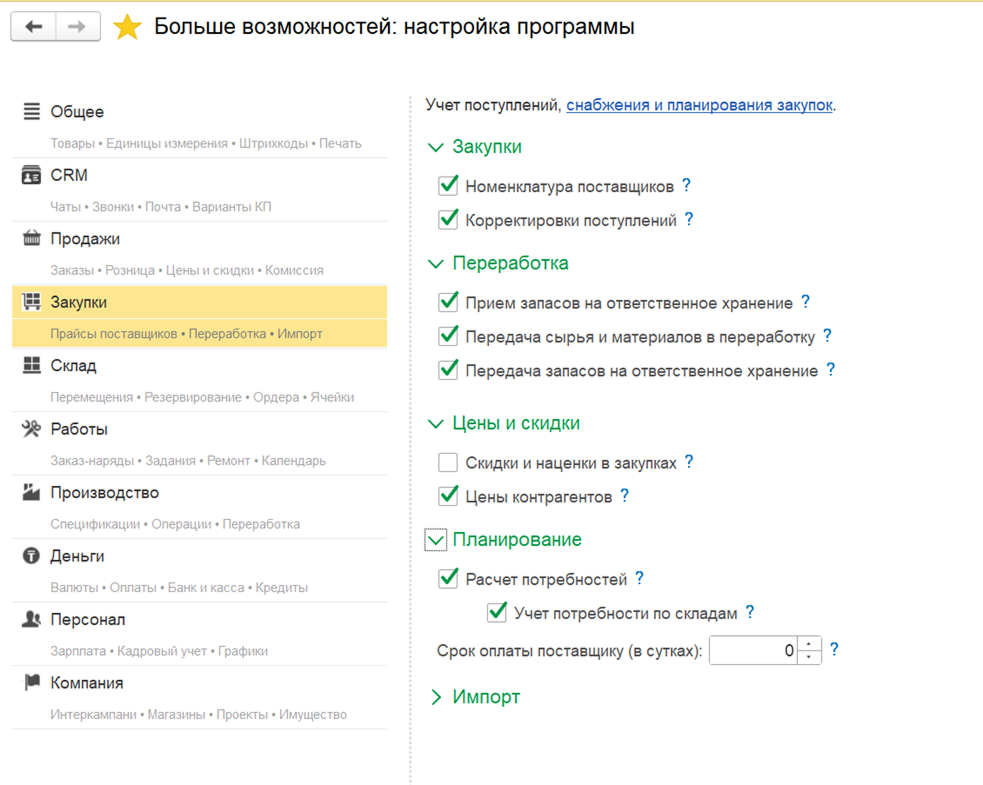Enable Скидки и наценки в закупках checkbox
This screenshot has width=983, height=785.
pyautogui.click(x=448, y=463)
